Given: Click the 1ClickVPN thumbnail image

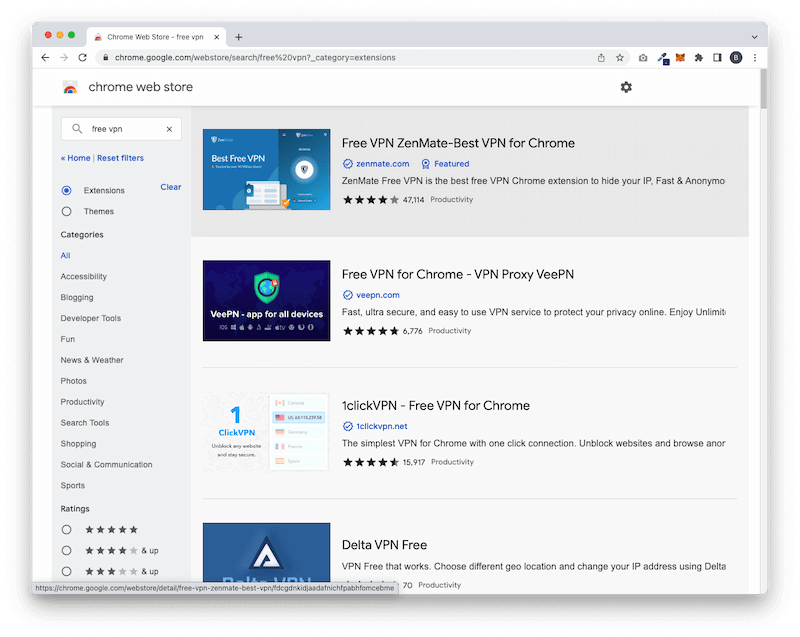Looking at the screenshot, I should pos(266,431).
